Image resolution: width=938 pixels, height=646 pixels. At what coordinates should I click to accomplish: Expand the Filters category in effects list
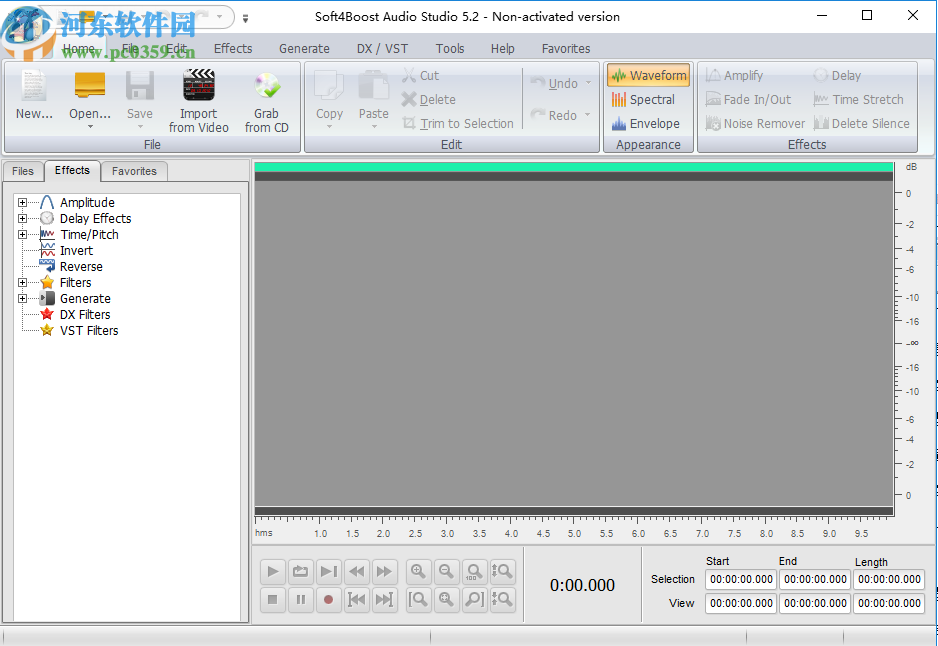point(22,282)
